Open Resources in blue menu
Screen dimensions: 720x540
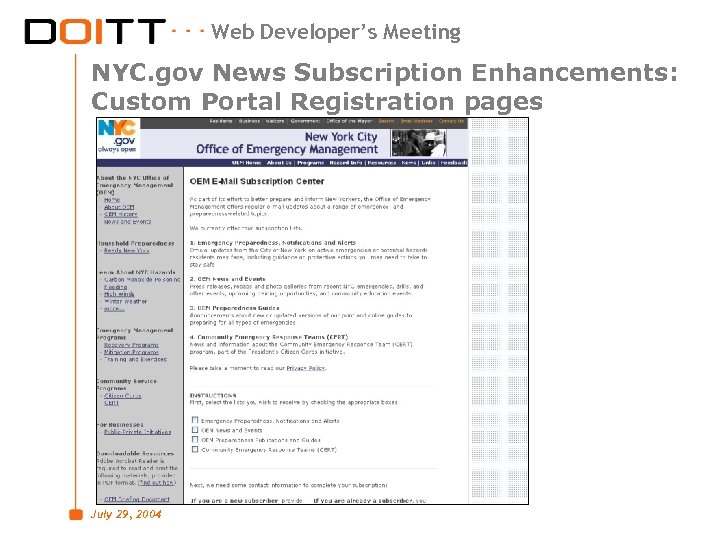(x=382, y=163)
